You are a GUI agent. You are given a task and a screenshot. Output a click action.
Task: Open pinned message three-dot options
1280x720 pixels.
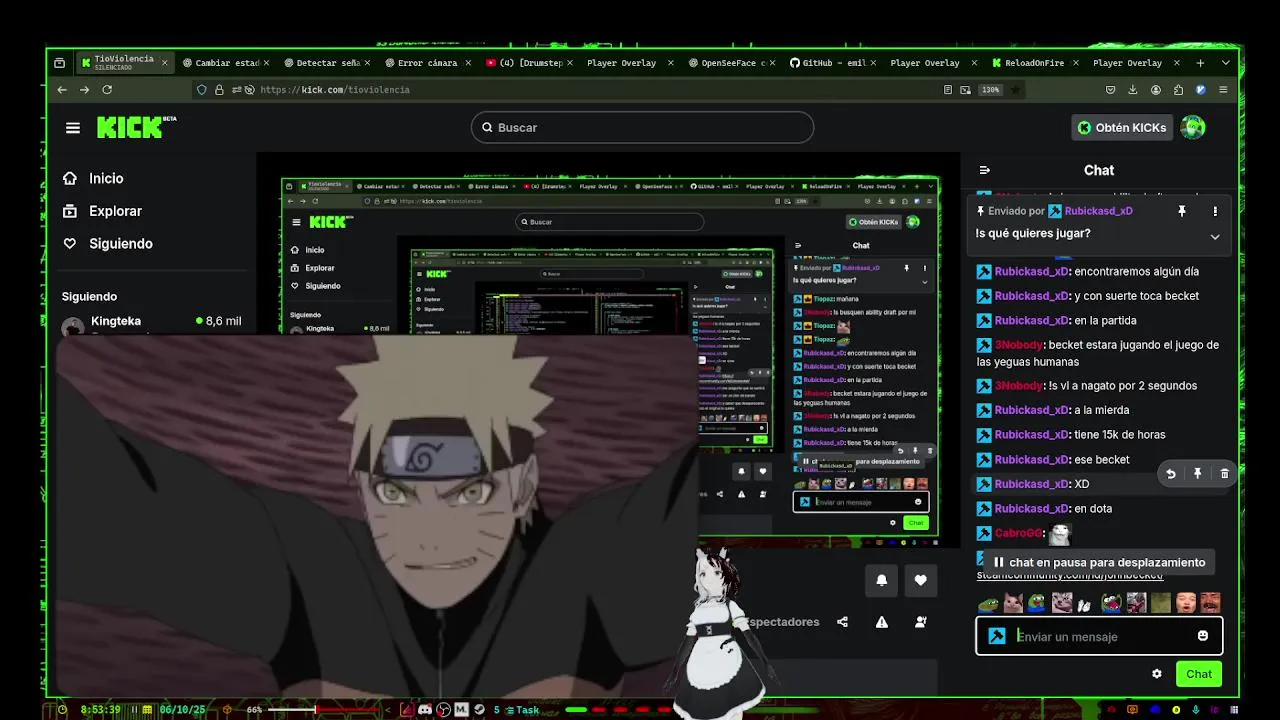(1215, 211)
